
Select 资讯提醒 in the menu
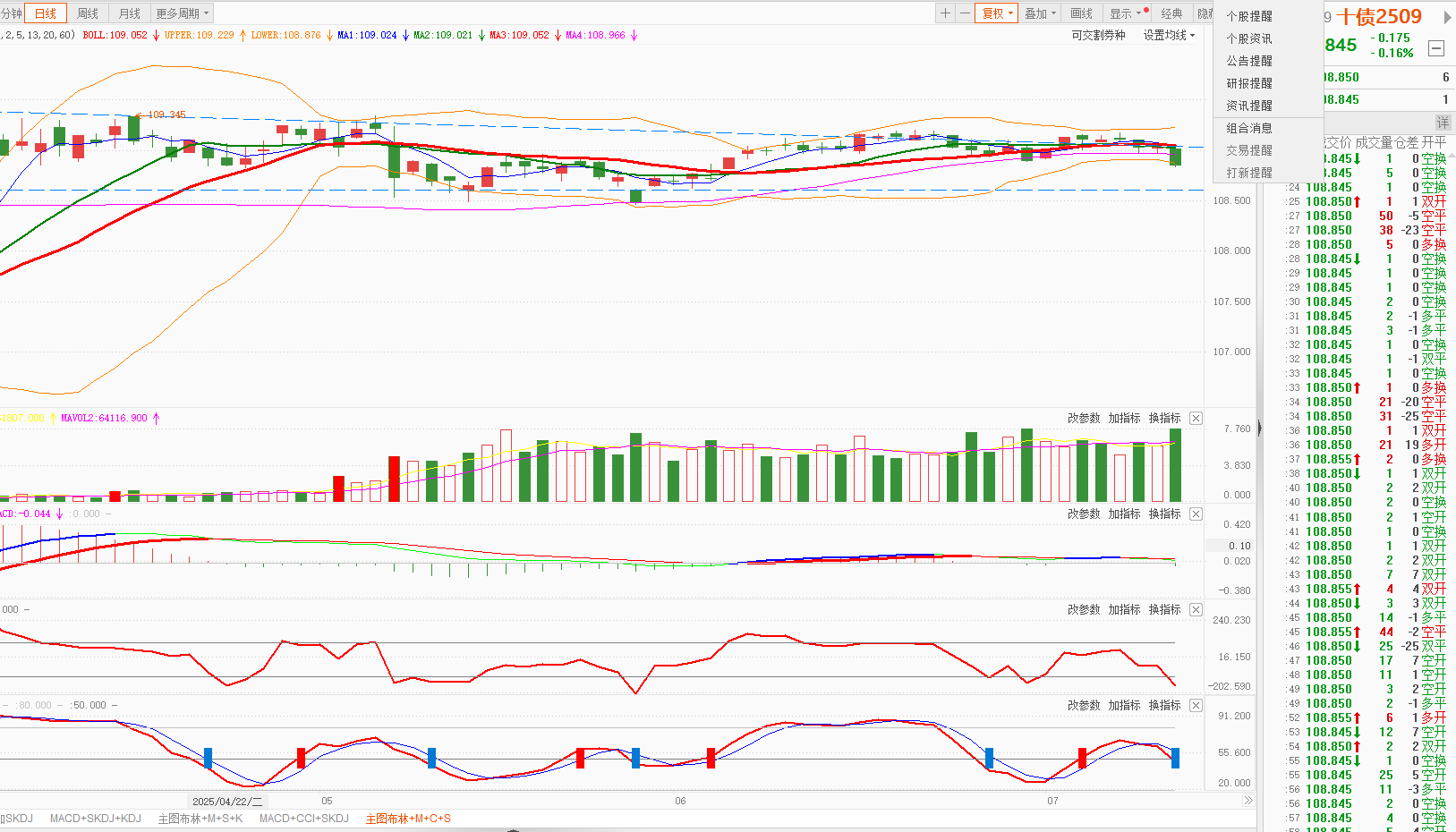pyautogui.click(x=1249, y=106)
